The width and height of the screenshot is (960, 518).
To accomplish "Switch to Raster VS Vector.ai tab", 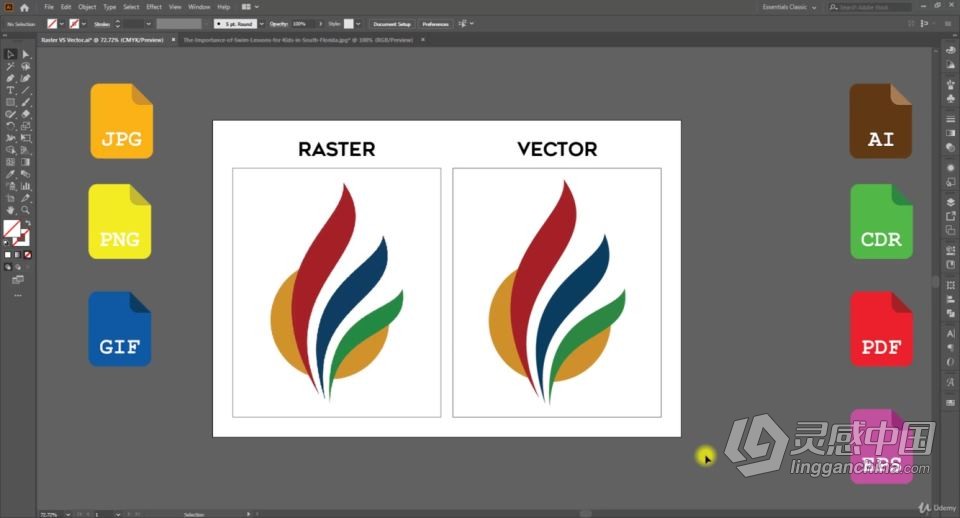I will tap(102, 40).
